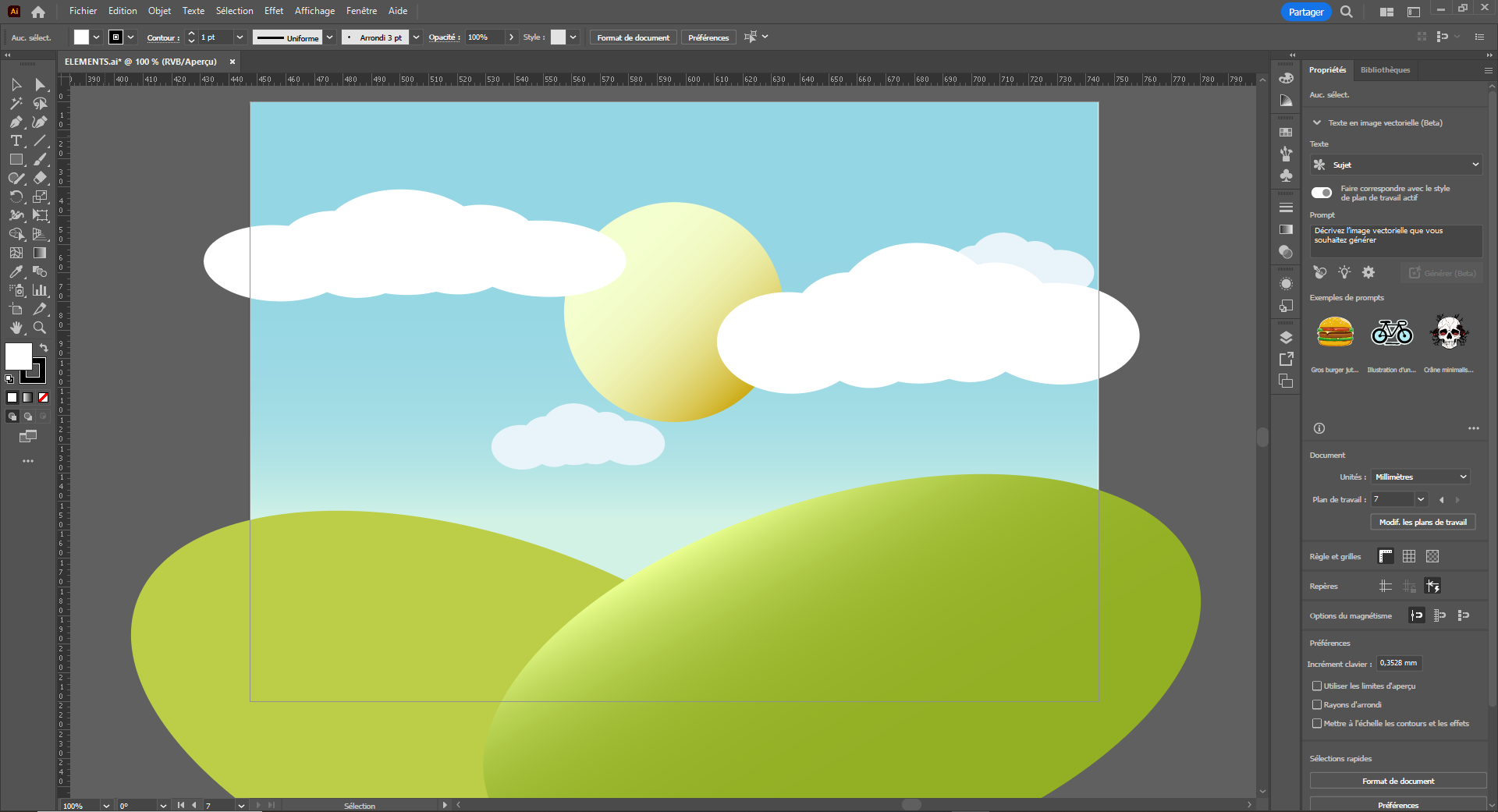Toggle show guides button

coord(1386,586)
